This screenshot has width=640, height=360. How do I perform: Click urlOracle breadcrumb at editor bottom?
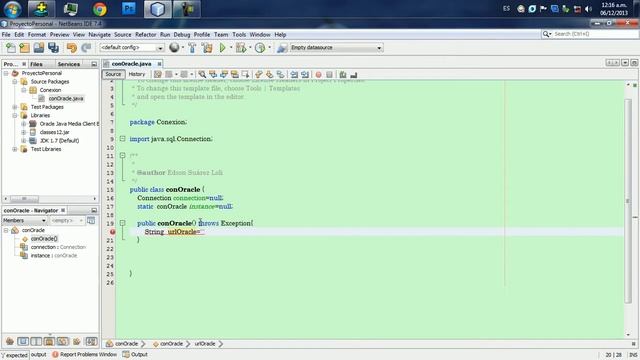(205, 344)
